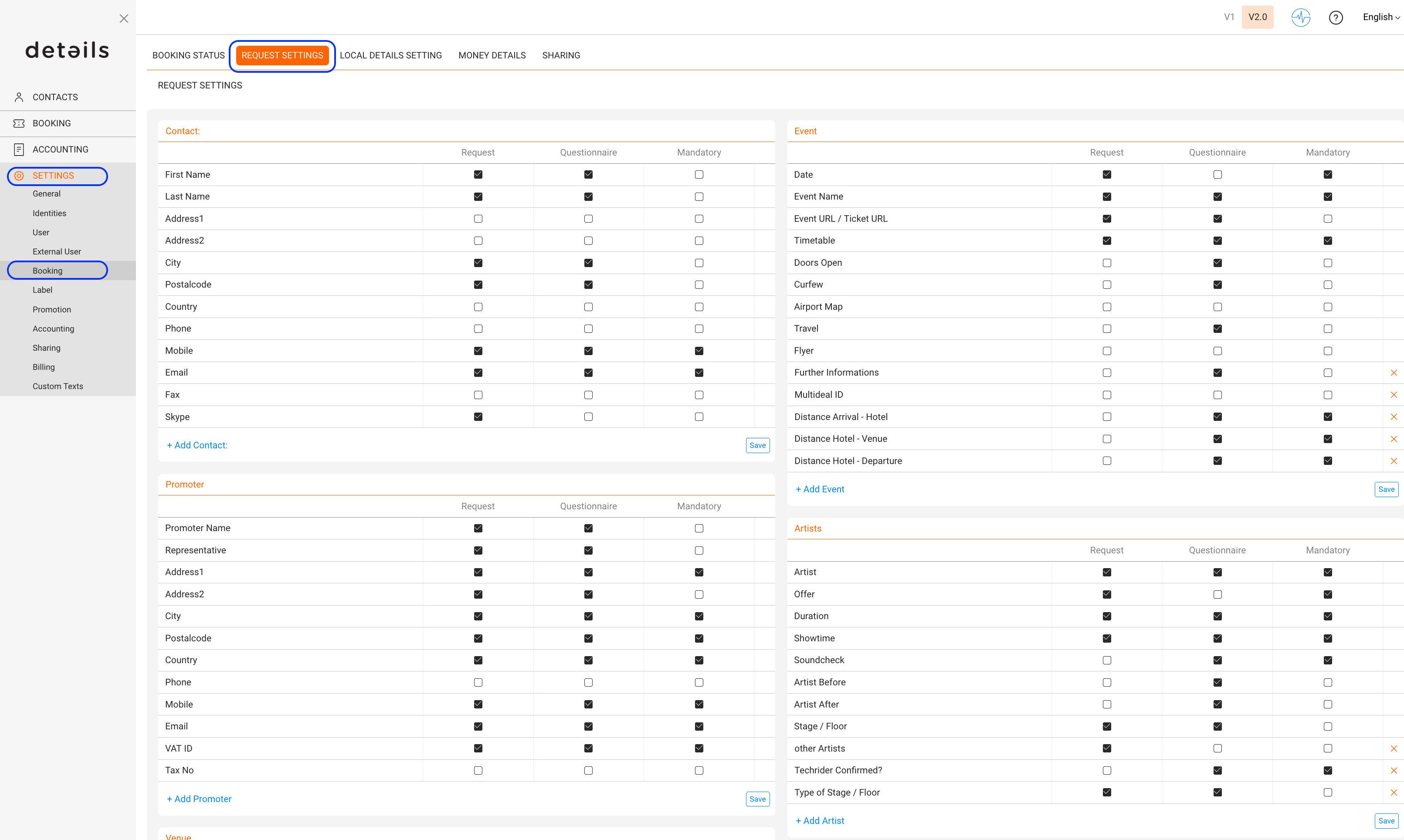Click the + Add Promoter link

(x=199, y=799)
